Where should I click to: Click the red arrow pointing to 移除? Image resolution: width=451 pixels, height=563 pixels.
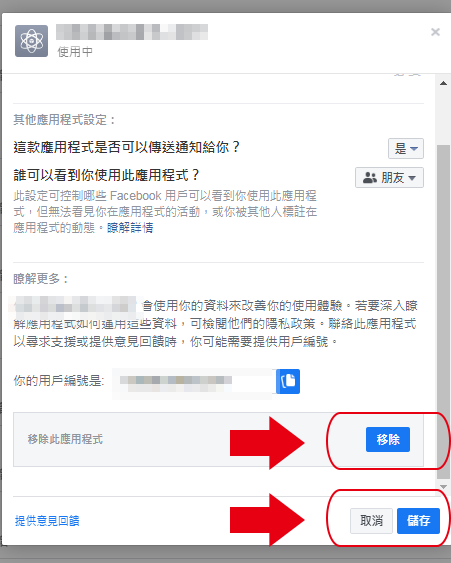point(267,443)
